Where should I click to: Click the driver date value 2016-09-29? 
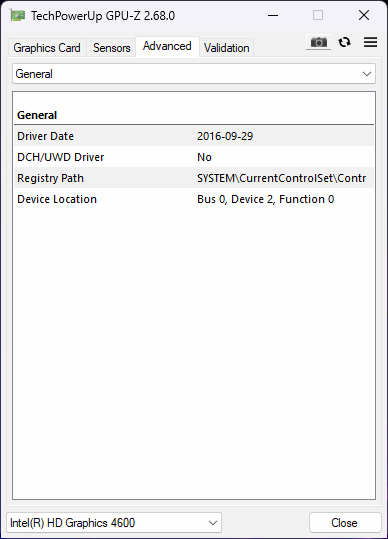coord(225,136)
